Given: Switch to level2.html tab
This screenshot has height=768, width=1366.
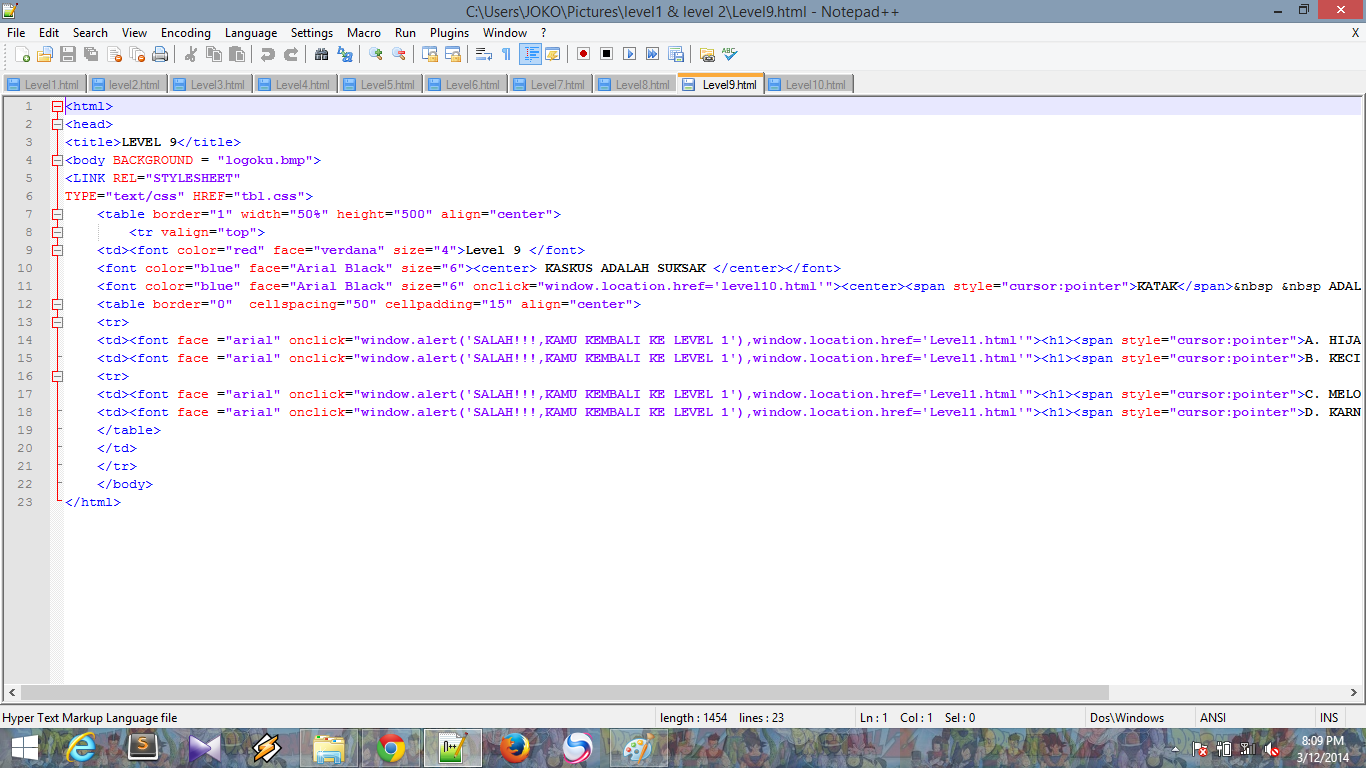Looking at the screenshot, I should click(127, 84).
